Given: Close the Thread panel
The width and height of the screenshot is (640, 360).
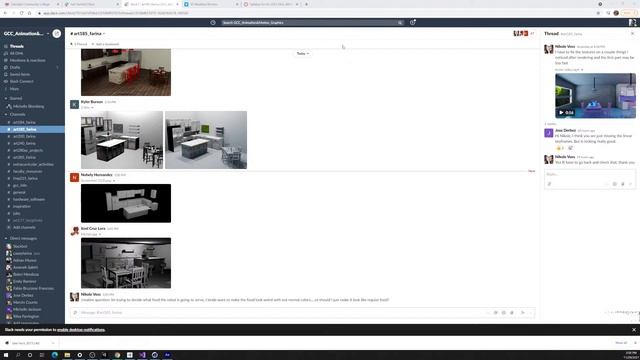Looking at the screenshot, I should [632, 33].
